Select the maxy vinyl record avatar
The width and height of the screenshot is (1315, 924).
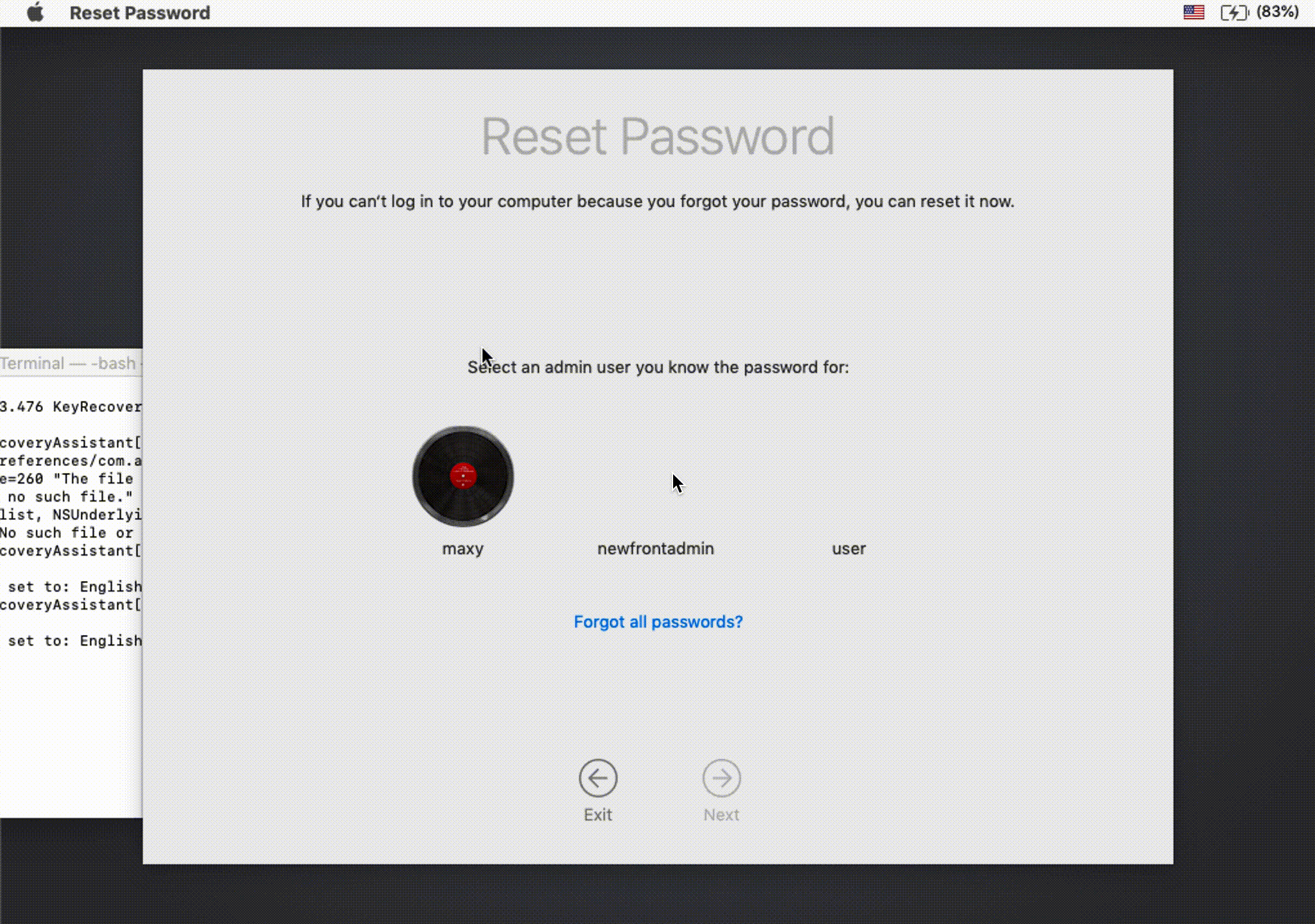pyautogui.click(x=463, y=476)
